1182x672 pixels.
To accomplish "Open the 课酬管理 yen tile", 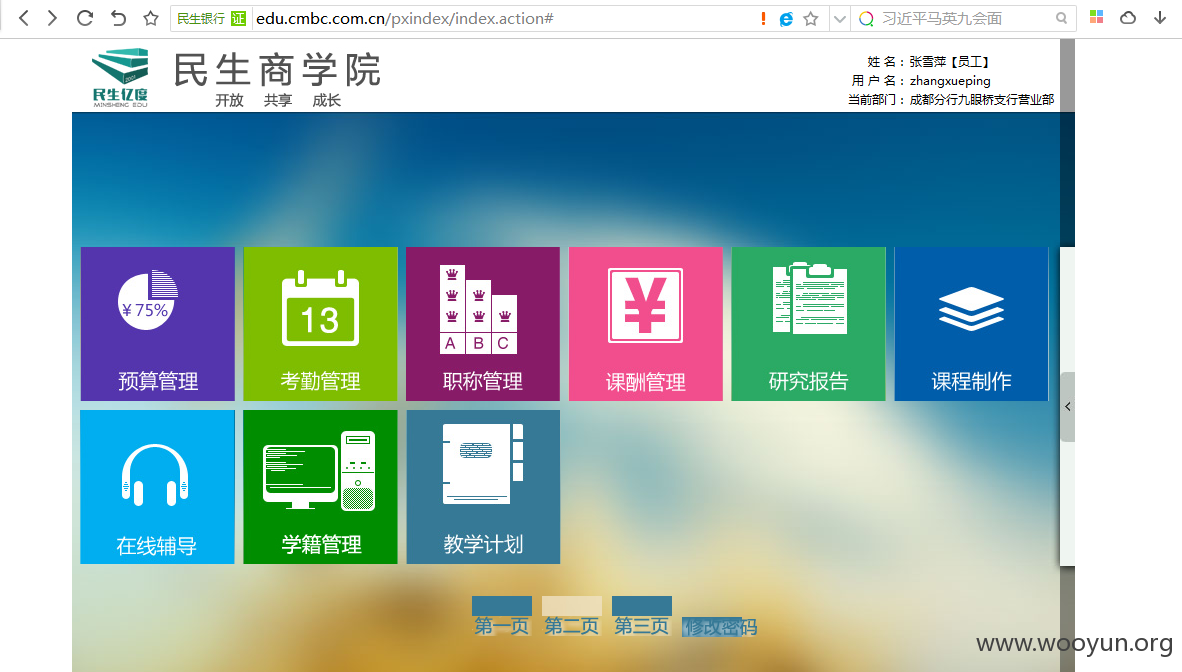I will 646,324.
